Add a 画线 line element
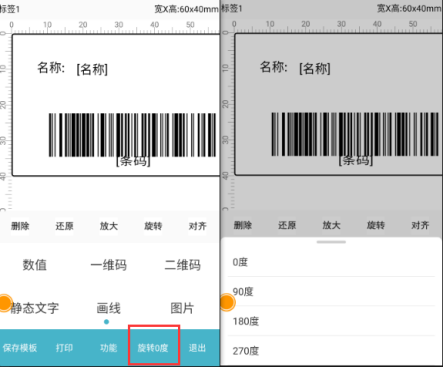Image resolution: width=444 pixels, height=367 pixels. pyautogui.click(x=109, y=308)
